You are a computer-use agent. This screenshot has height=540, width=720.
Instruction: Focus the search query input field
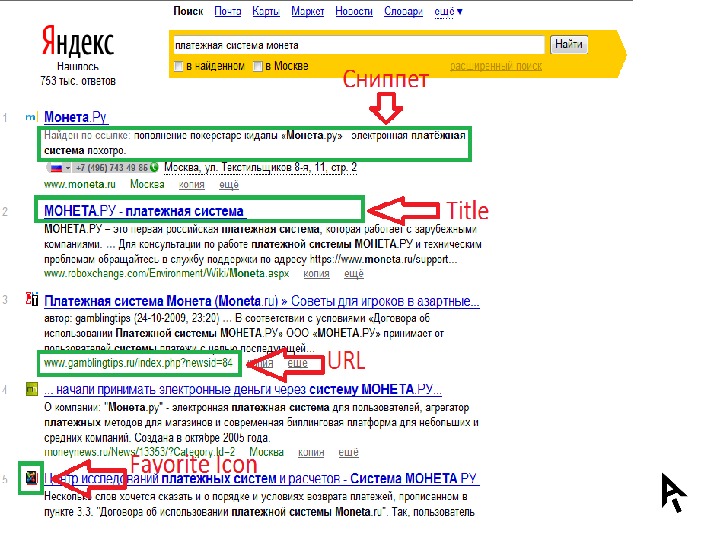(x=358, y=45)
